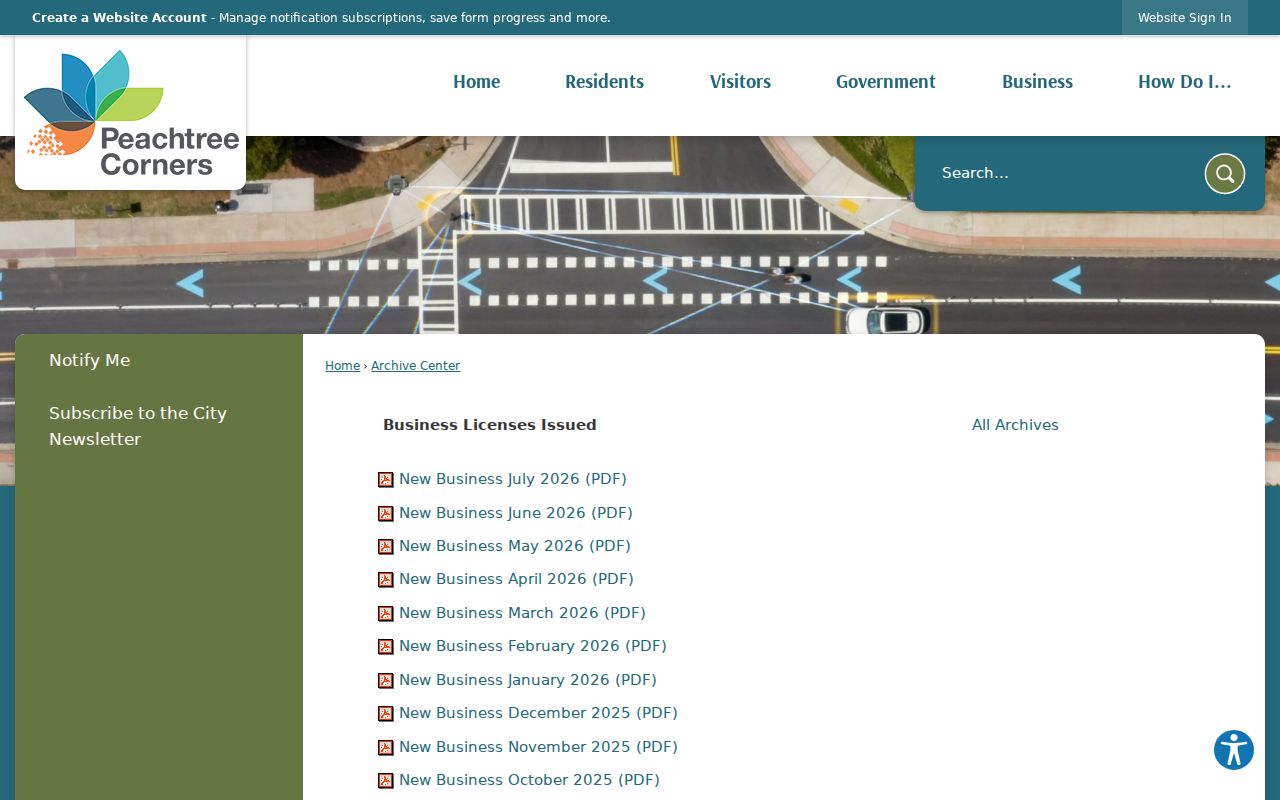Screen dimensions: 1280x800
Task: Click PDF icon beside New Business November 2025
Action: pos(386,748)
